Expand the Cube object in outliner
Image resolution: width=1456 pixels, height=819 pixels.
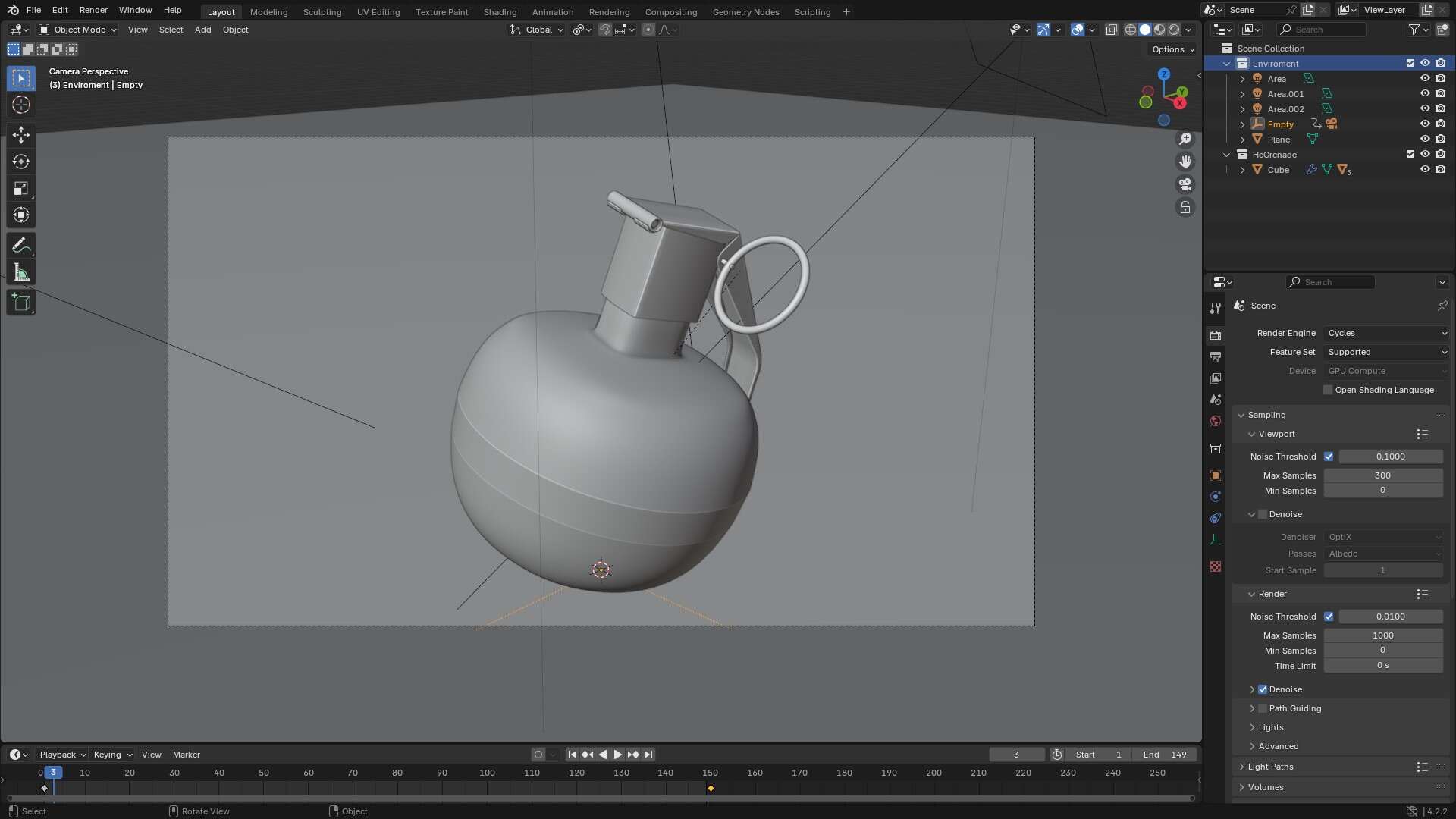coord(1241,170)
